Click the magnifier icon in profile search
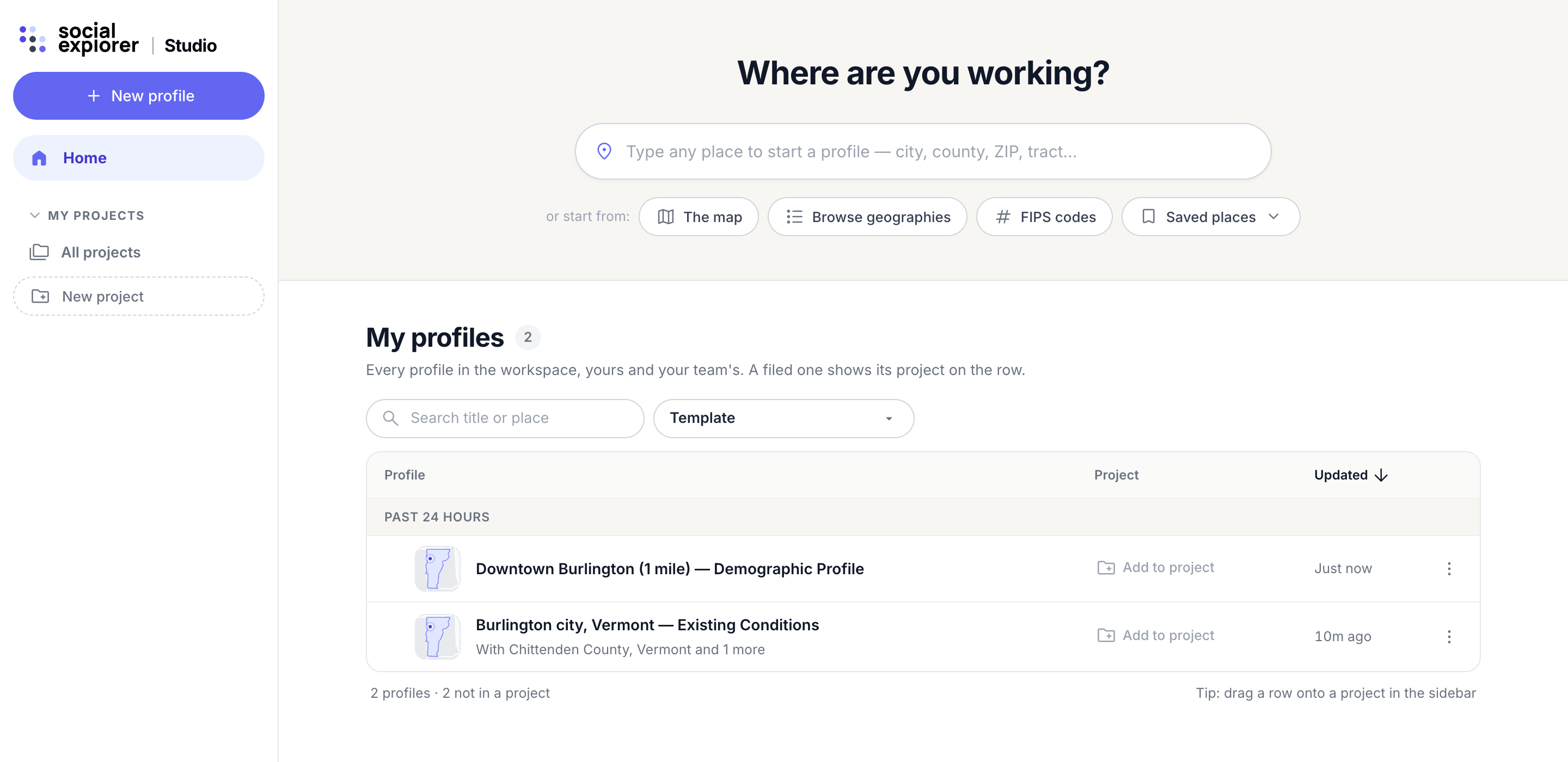 [390, 418]
